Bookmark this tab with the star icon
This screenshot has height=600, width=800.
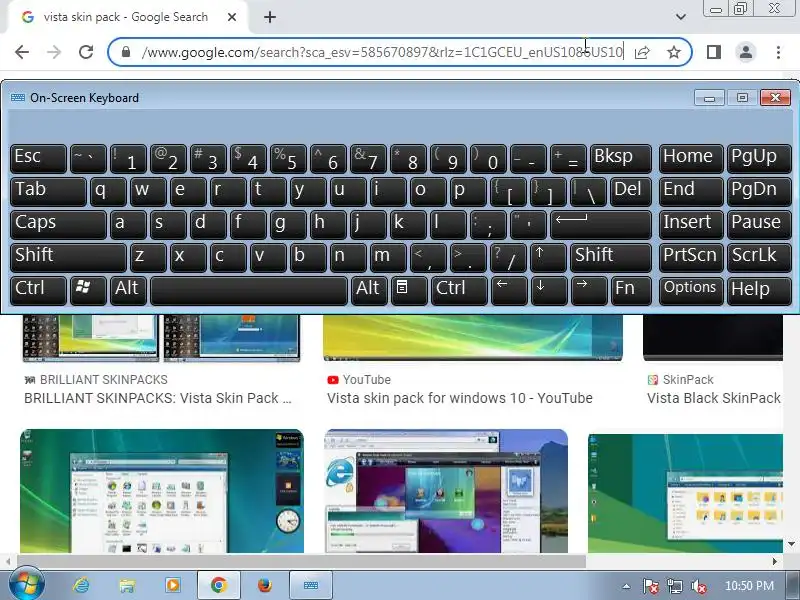pos(674,52)
